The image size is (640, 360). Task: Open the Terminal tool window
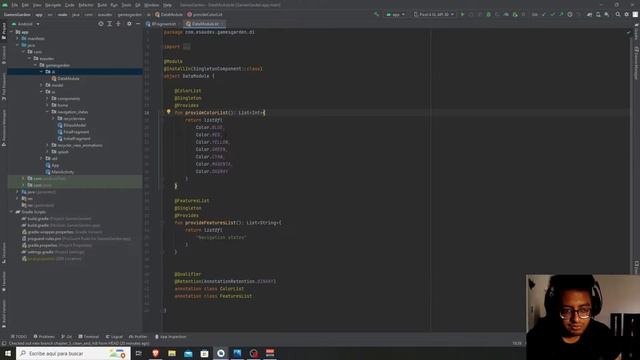pyautogui.click(x=89, y=337)
